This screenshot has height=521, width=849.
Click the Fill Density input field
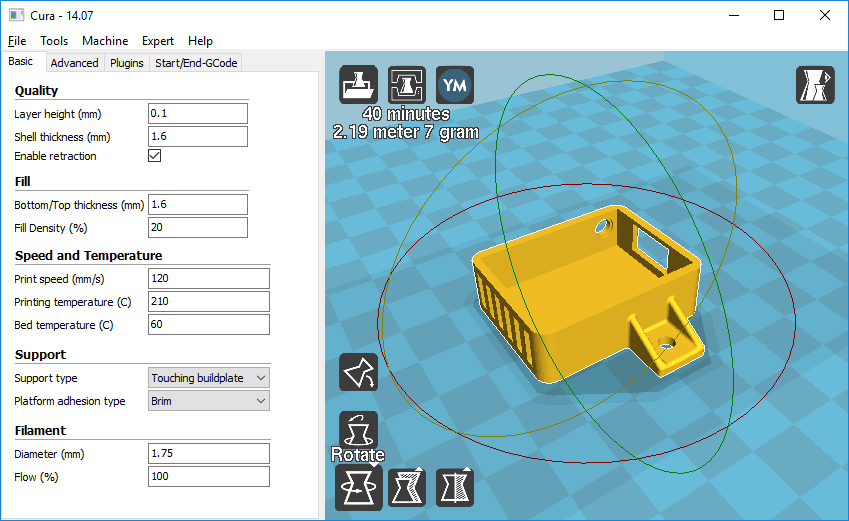(198, 227)
